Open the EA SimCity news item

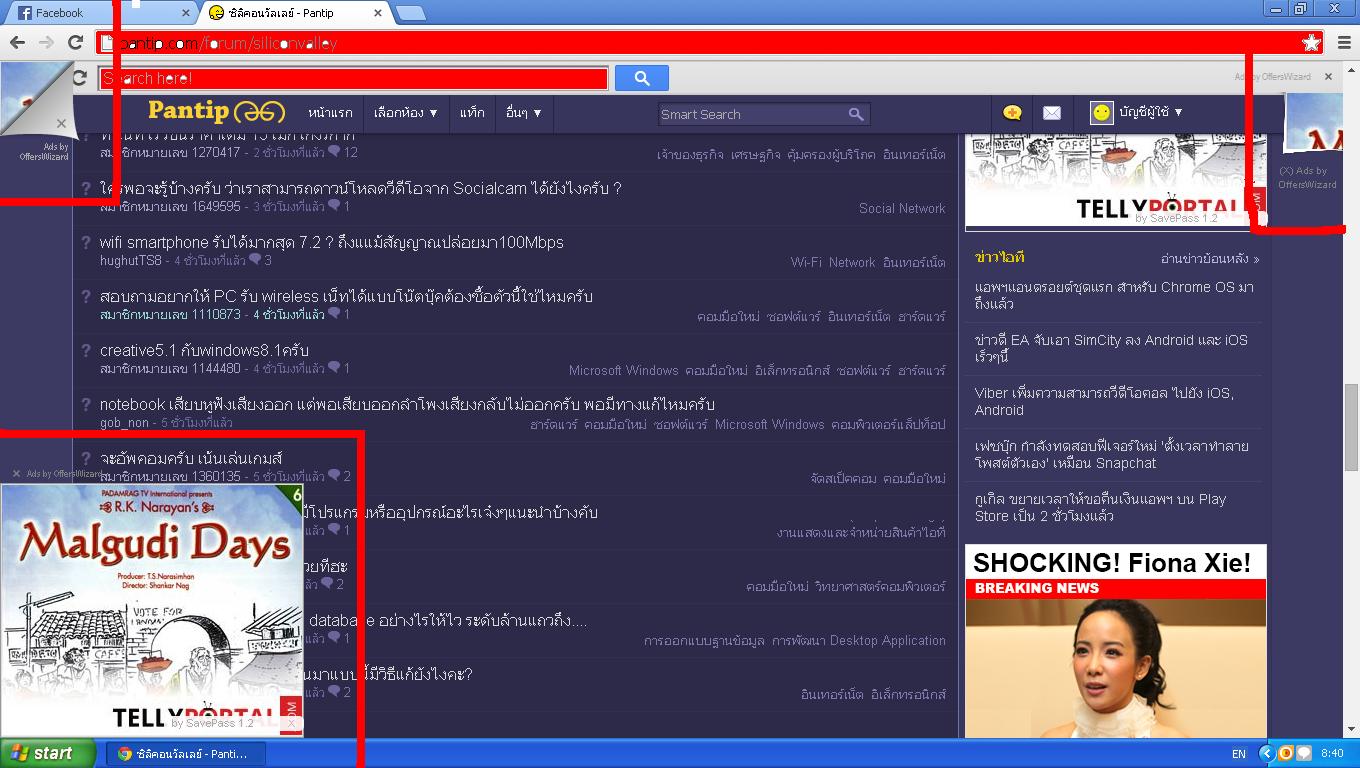pyautogui.click(x=1111, y=348)
